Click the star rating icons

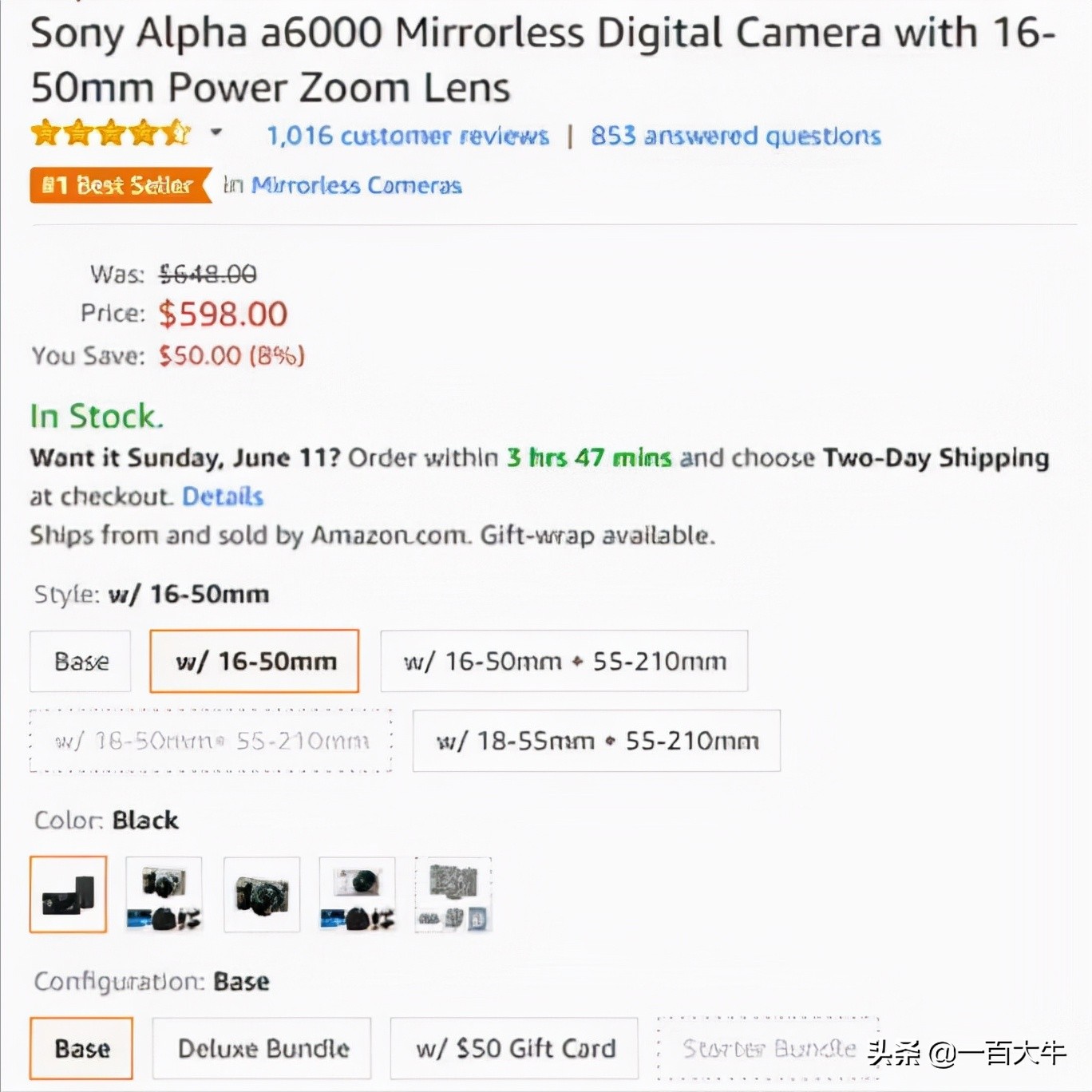(110, 133)
